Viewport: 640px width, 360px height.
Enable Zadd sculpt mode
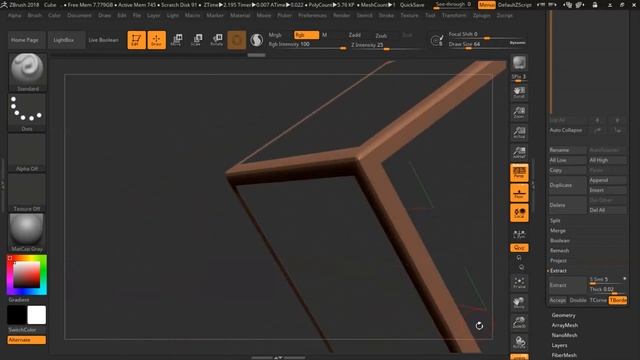pyautogui.click(x=355, y=35)
